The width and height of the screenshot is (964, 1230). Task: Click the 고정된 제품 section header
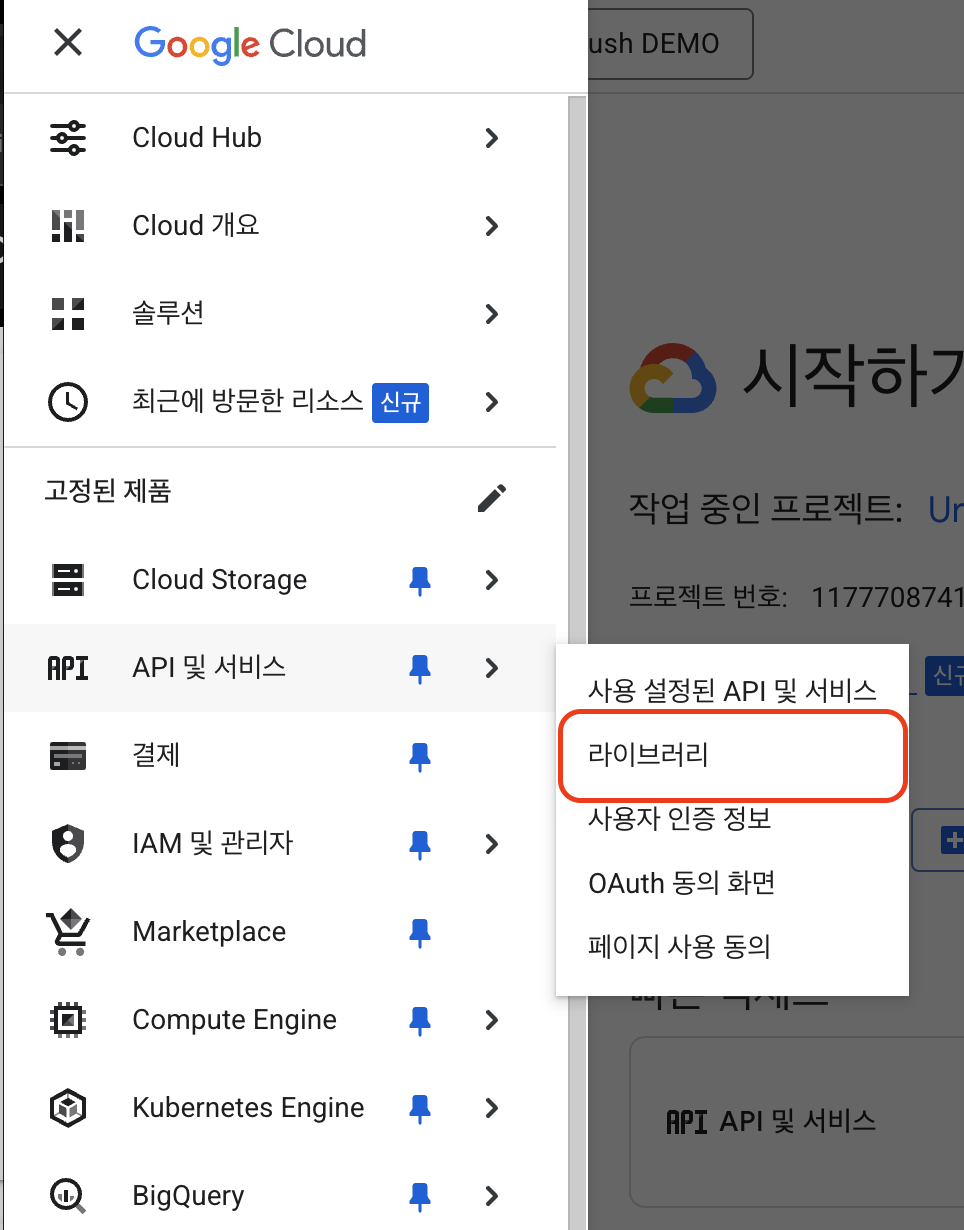(108, 491)
